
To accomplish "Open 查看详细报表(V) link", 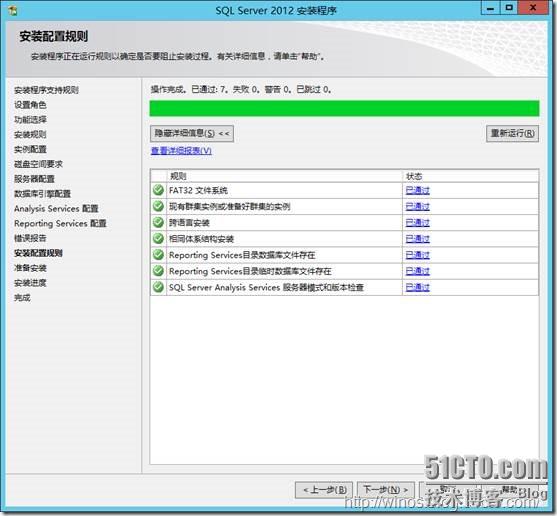I will [x=181, y=151].
